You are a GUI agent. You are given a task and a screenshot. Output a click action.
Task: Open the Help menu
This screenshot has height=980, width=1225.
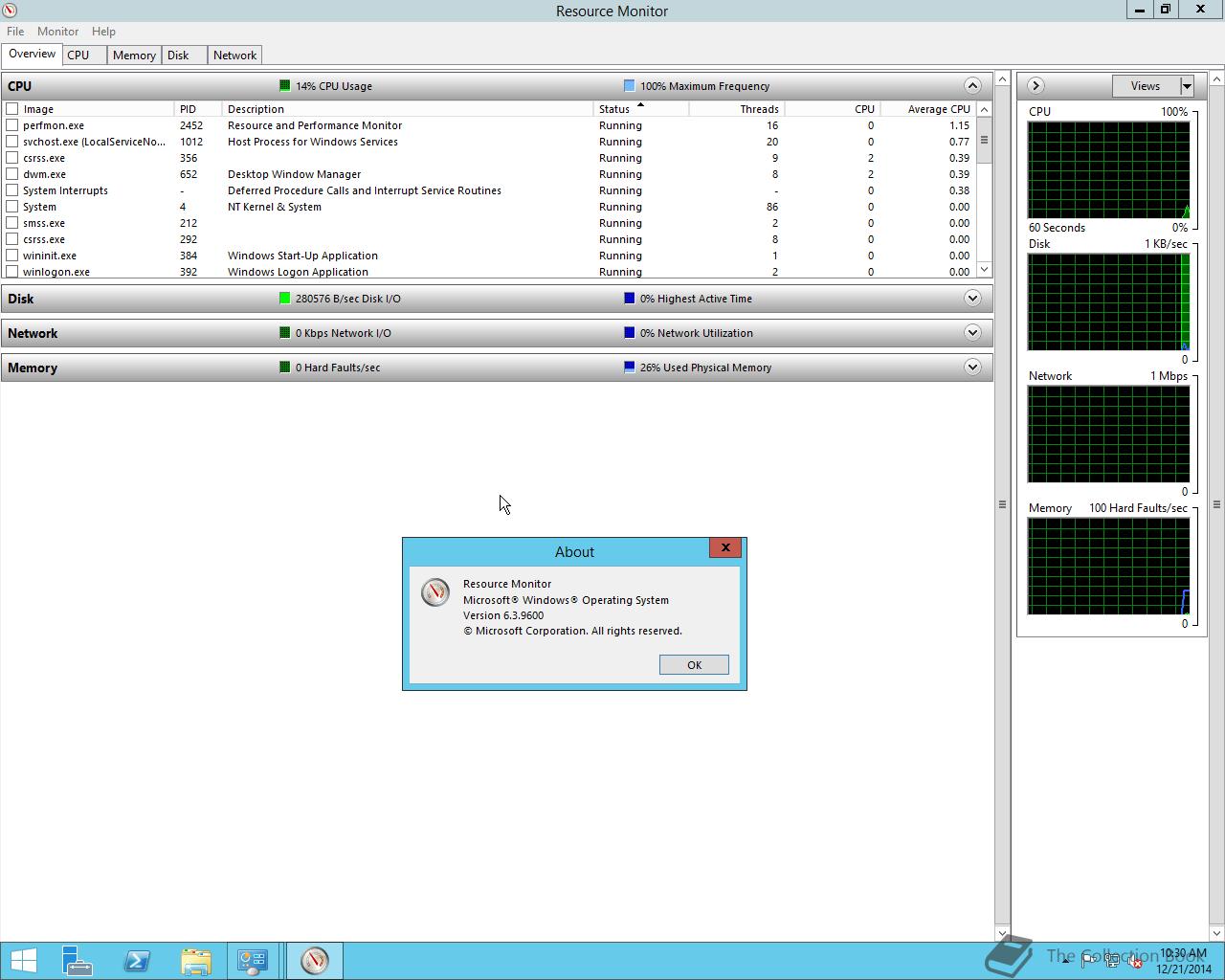(103, 31)
